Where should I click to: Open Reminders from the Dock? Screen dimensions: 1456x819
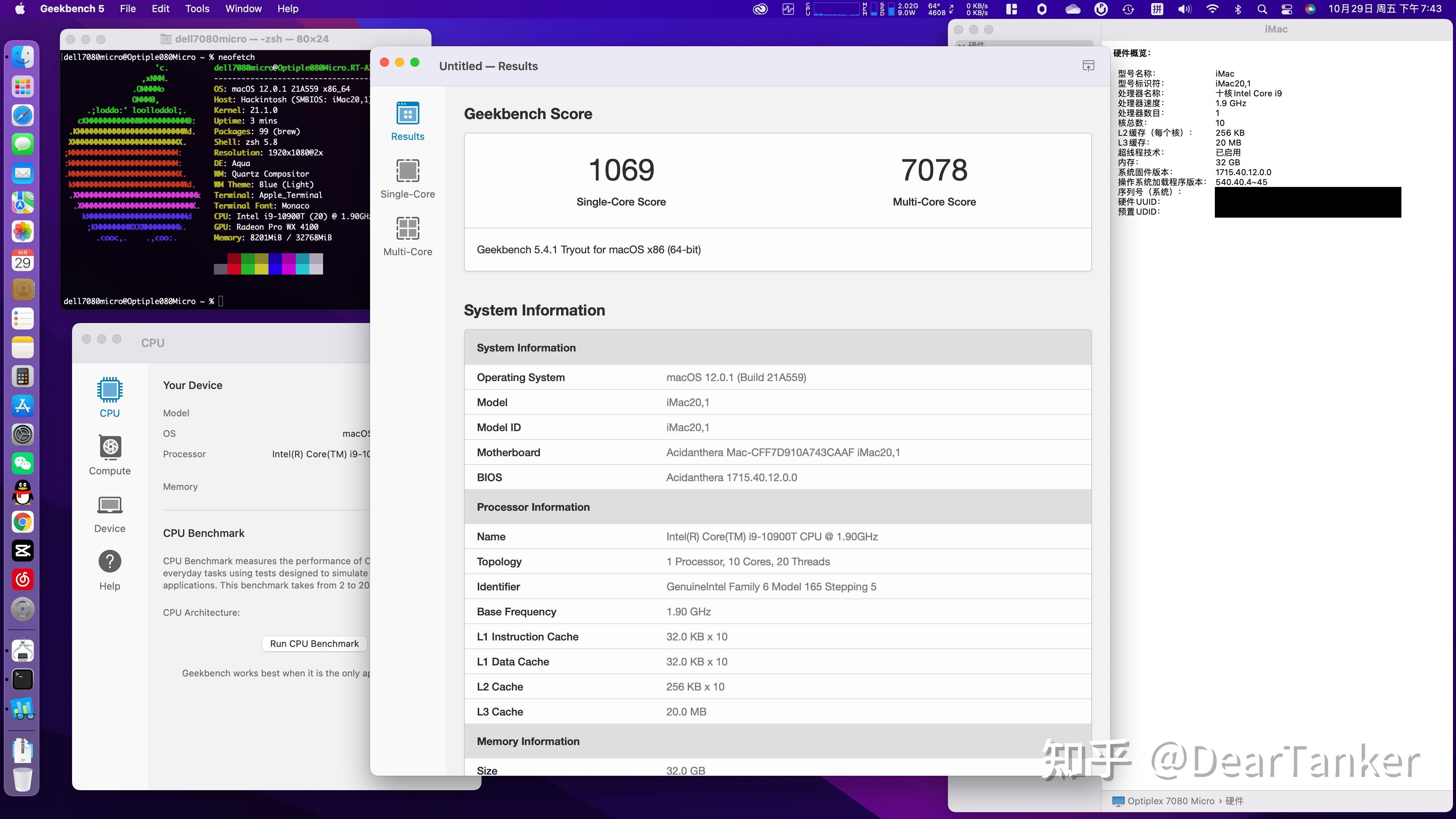tap(23, 318)
